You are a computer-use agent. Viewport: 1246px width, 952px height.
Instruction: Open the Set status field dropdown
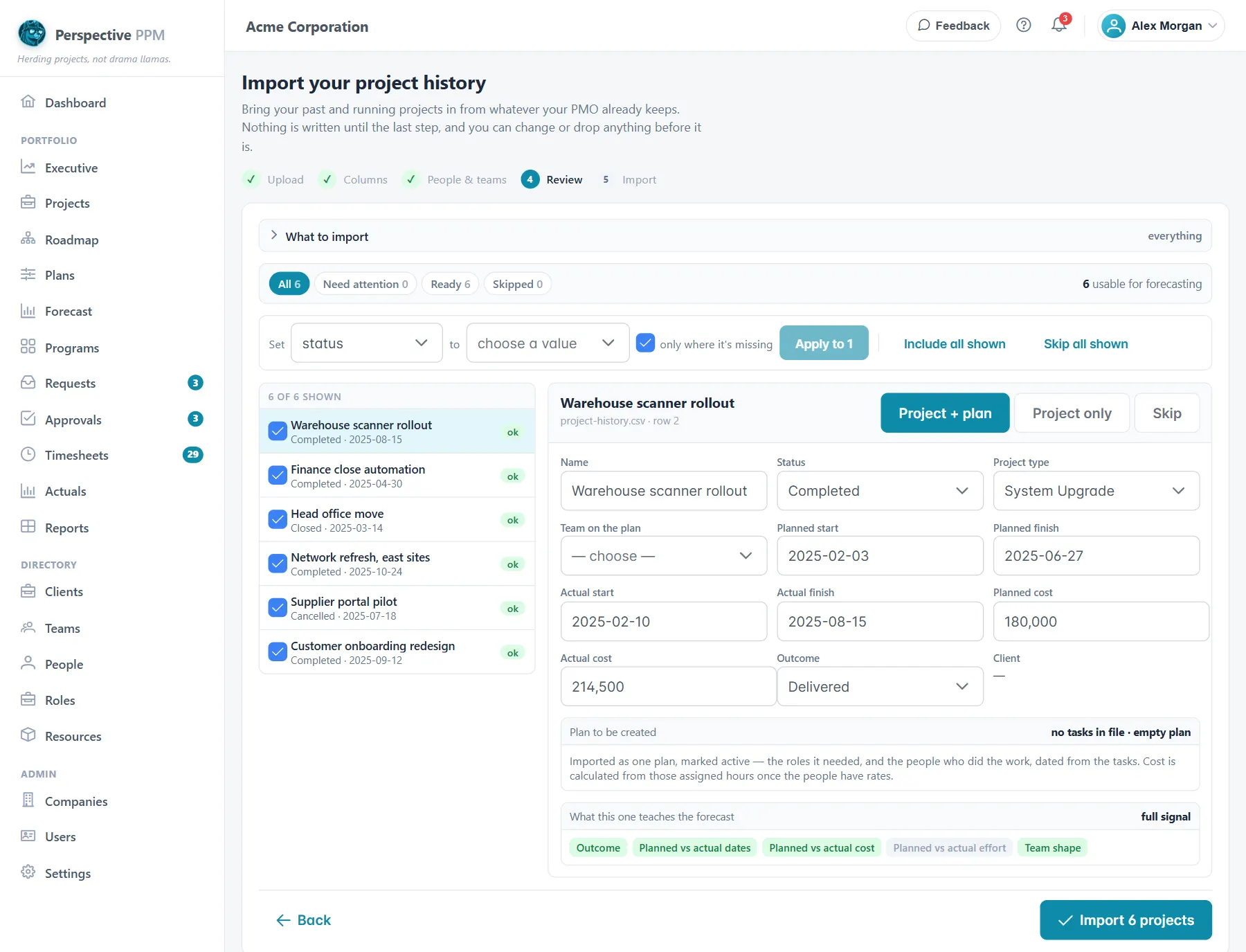click(x=367, y=343)
